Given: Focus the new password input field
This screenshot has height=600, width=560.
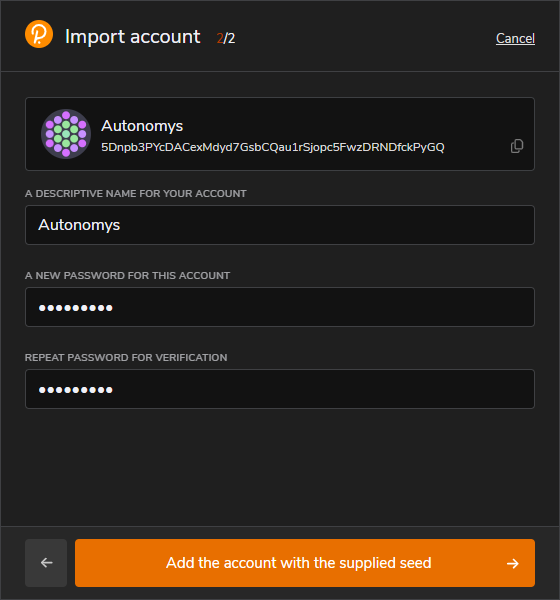Looking at the screenshot, I should point(280,307).
